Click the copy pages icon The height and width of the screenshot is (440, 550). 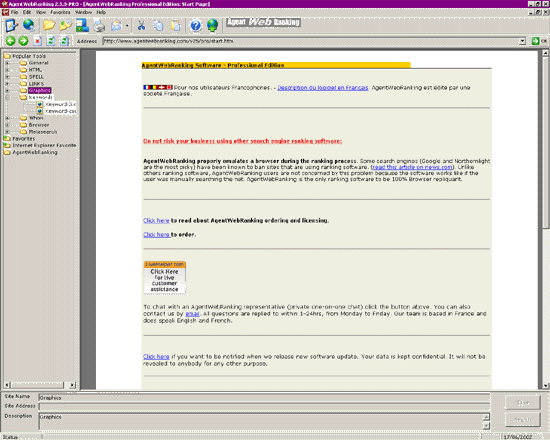pos(159,25)
